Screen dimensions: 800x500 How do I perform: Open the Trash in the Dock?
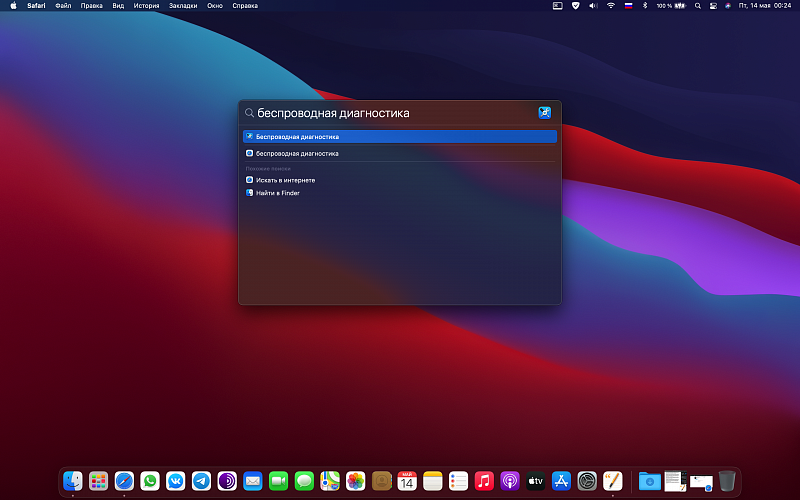tap(727, 481)
